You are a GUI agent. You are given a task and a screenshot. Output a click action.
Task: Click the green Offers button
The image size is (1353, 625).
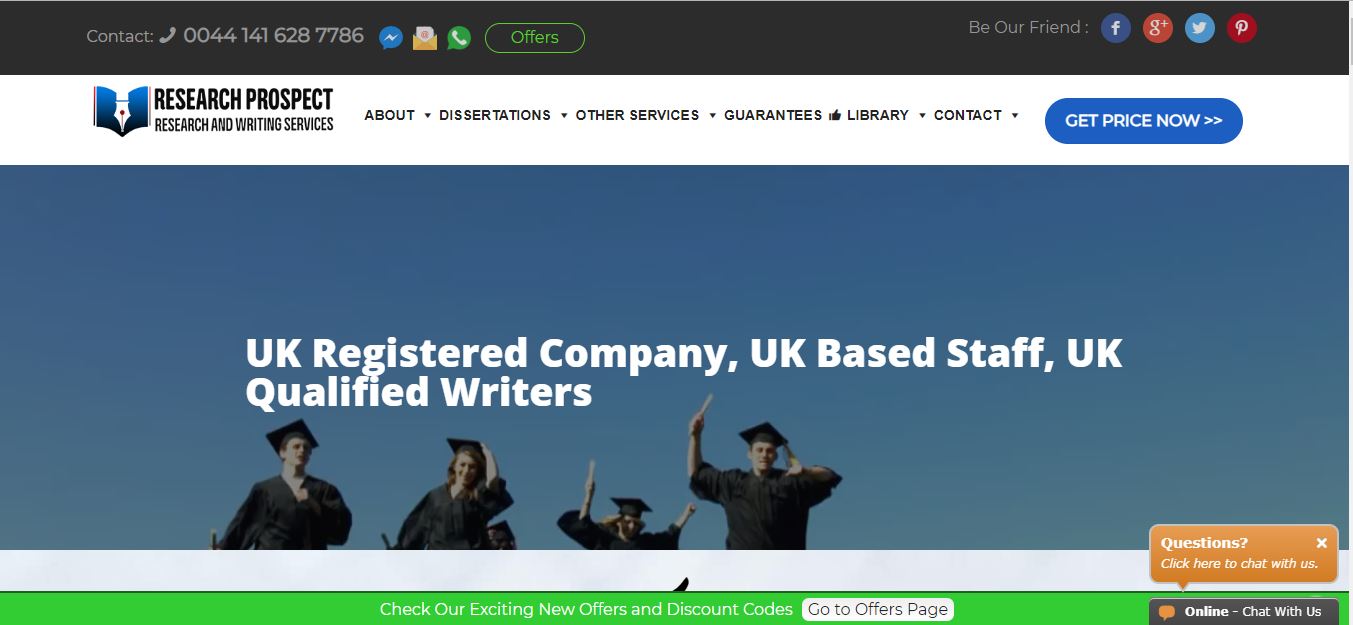click(x=535, y=38)
